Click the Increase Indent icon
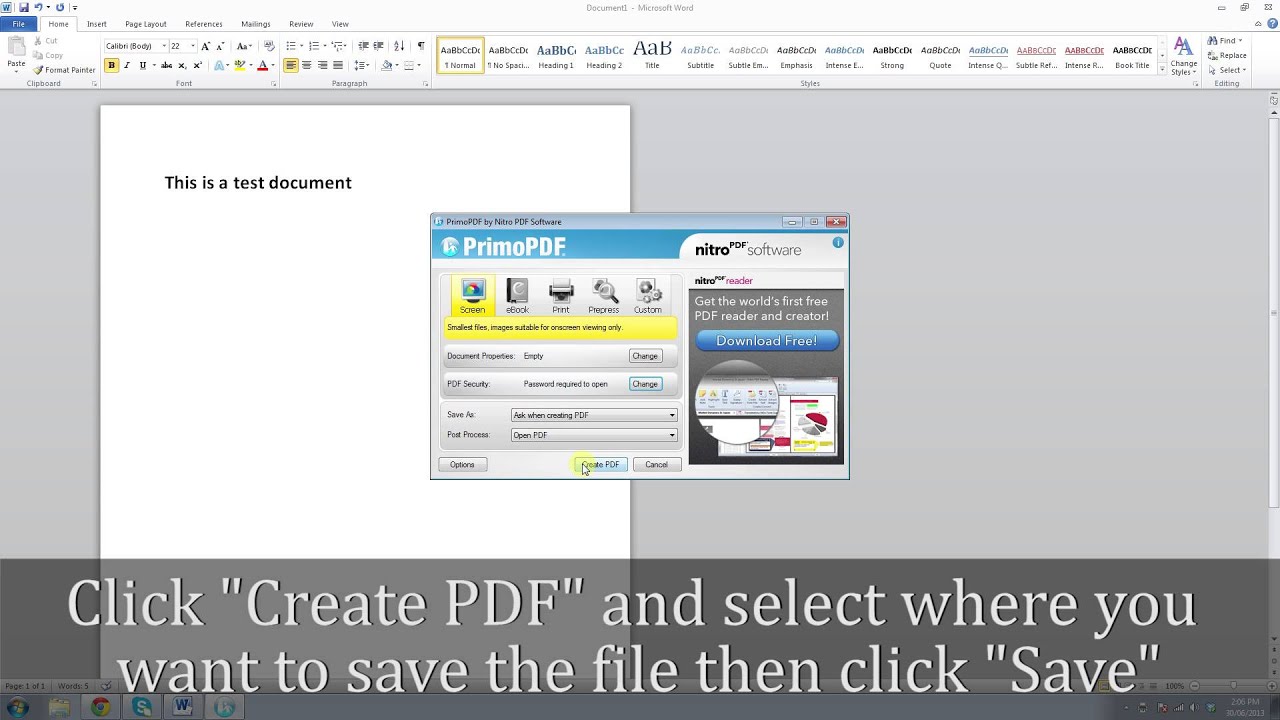This screenshot has height=720, width=1280. tap(380, 46)
